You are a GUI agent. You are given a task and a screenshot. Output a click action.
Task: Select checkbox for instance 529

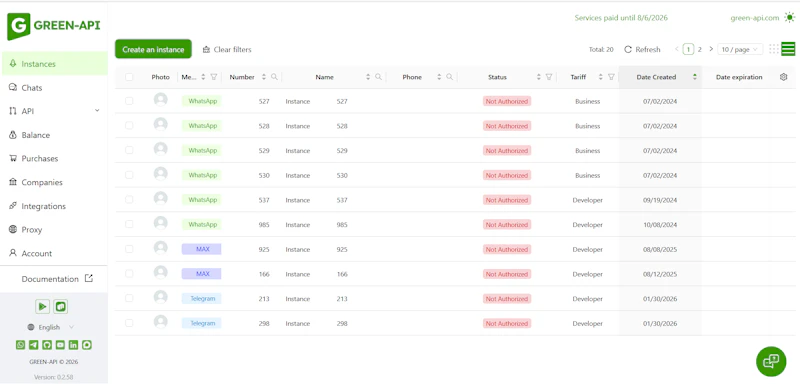pyautogui.click(x=129, y=150)
